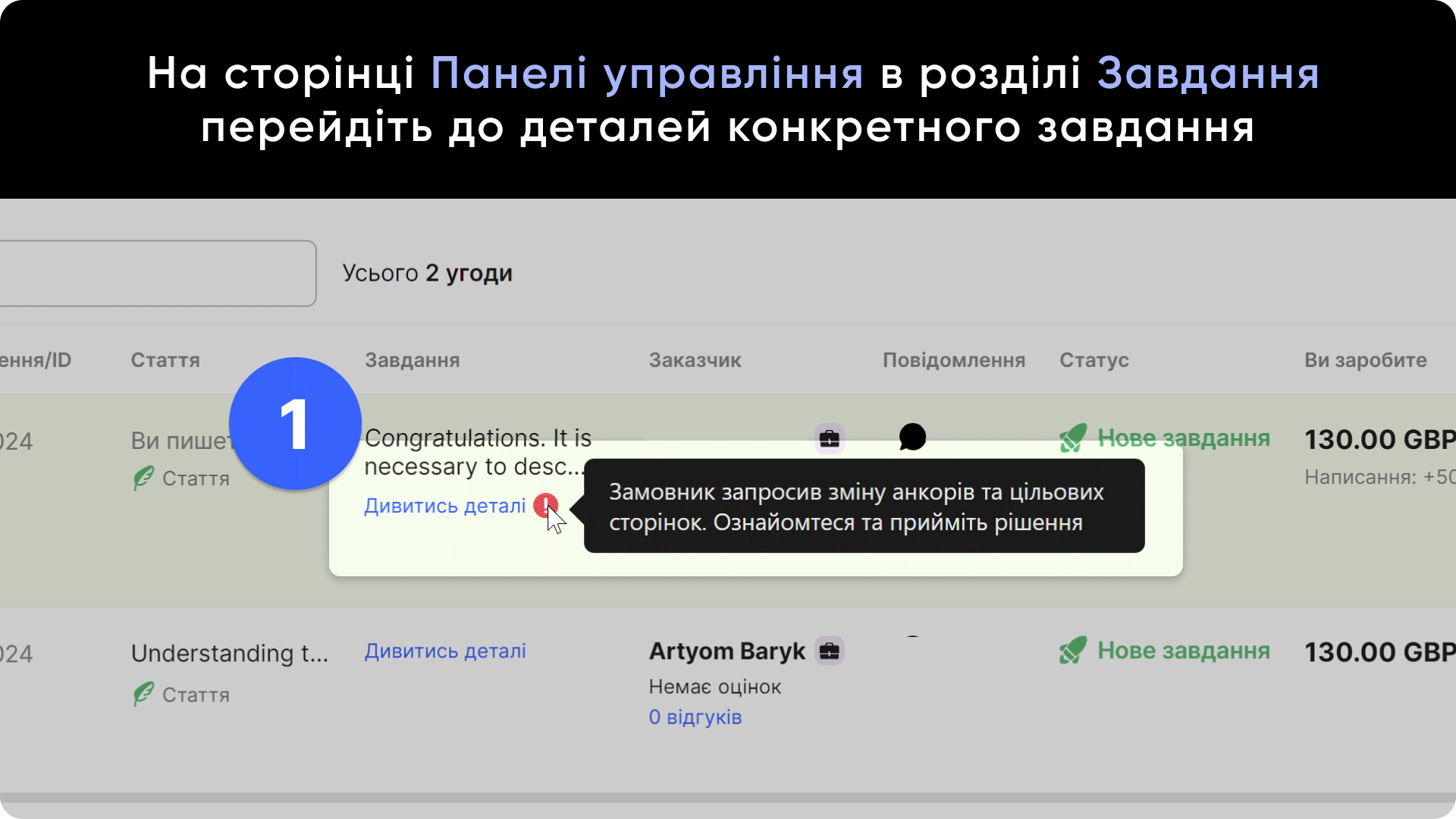Click the blue step marker numbered 1
This screenshot has height=819, width=1456.
pos(295,425)
